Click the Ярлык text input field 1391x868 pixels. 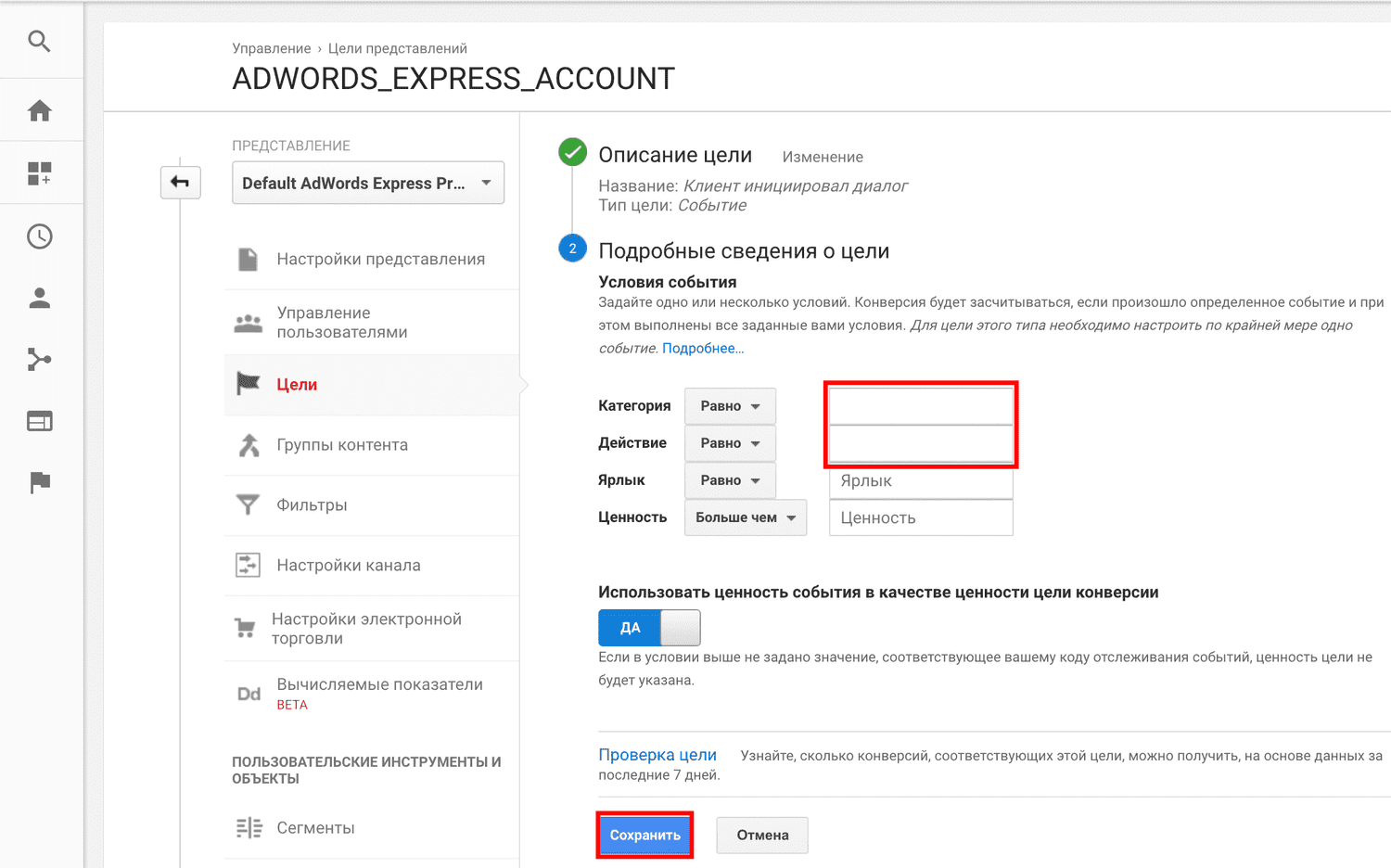click(920, 481)
